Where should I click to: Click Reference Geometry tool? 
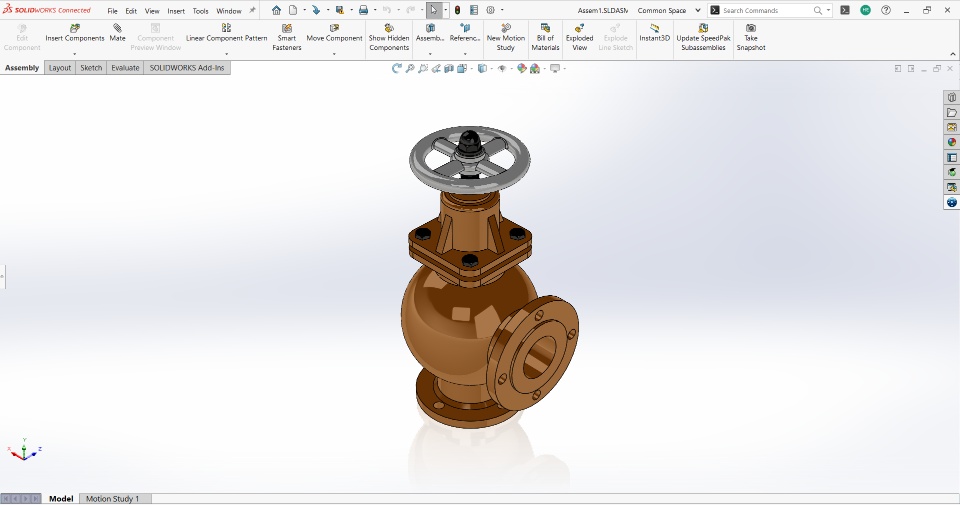pyautogui.click(x=465, y=33)
